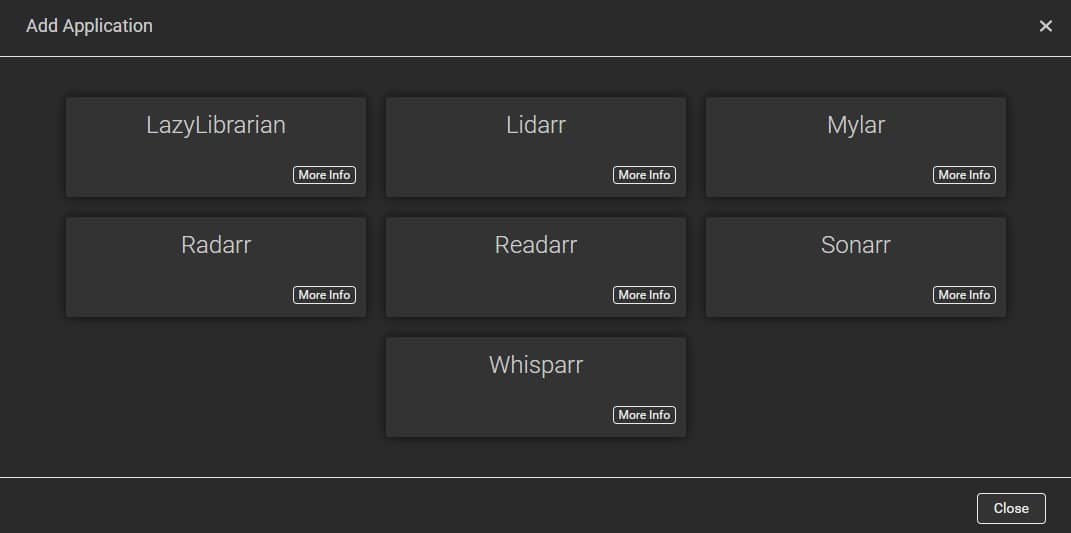View More Info for Sonarr
The width and height of the screenshot is (1071, 533).
click(964, 295)
